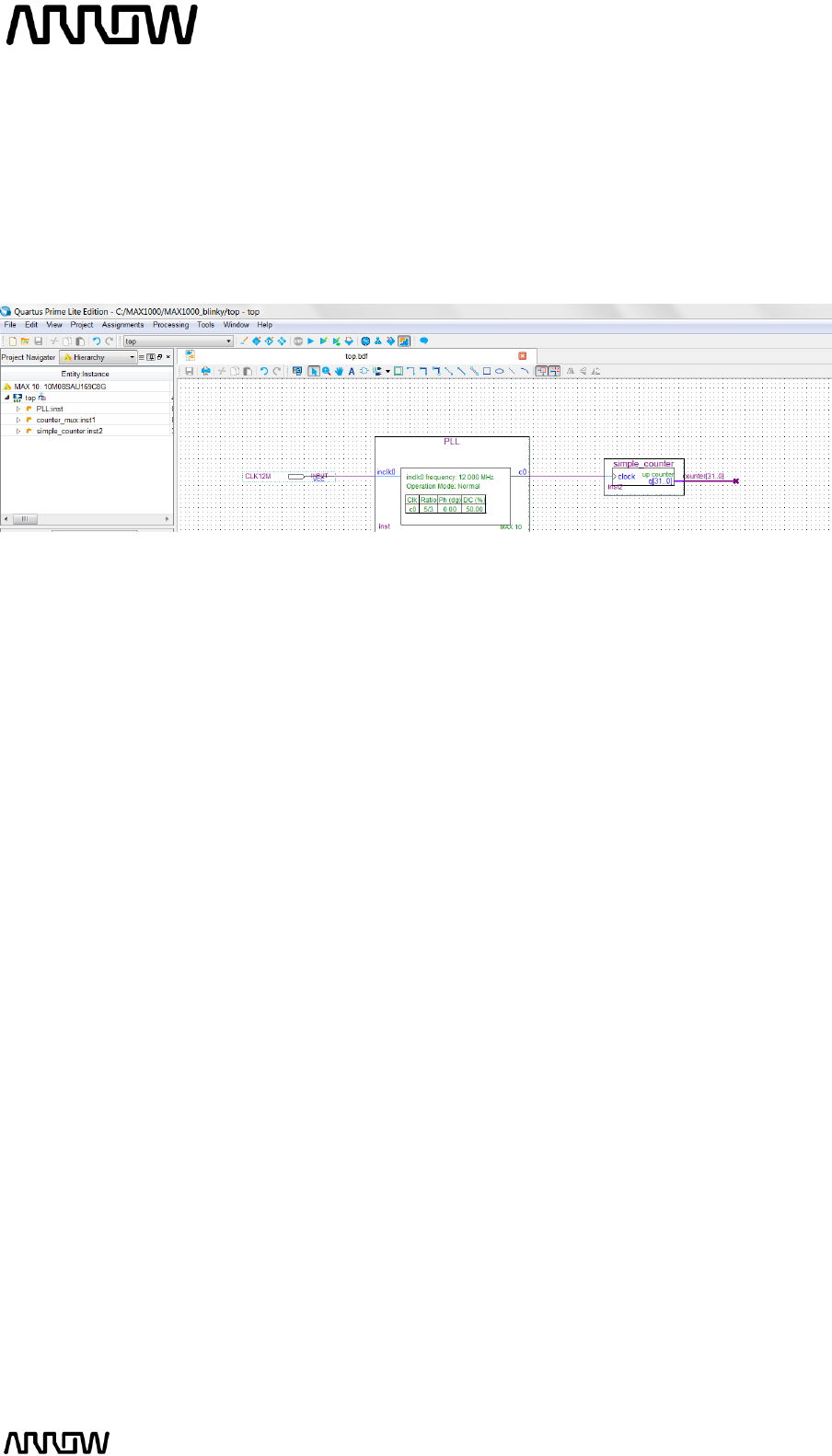This screenshot has width=832, height=1456.
Task: Click the Flip horizontal icon
Action: coord(571,371)
